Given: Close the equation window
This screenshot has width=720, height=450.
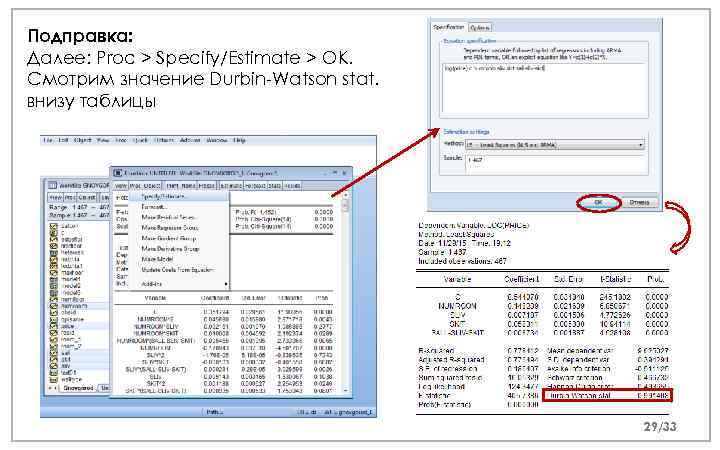Looking at the screenshot, I should (344, 173).
